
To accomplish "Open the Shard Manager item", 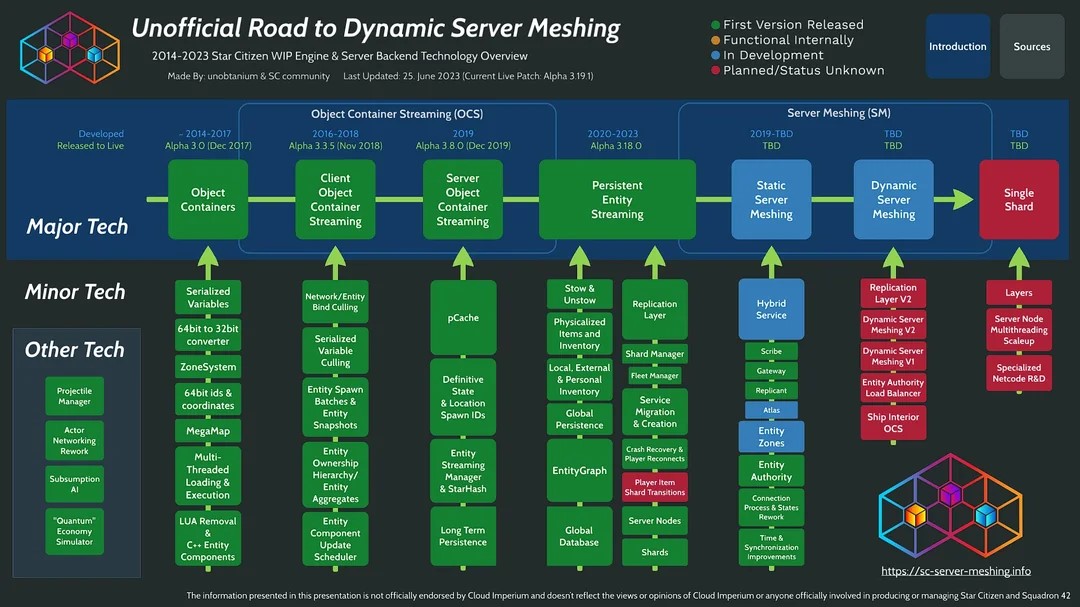I will [654, 353].
